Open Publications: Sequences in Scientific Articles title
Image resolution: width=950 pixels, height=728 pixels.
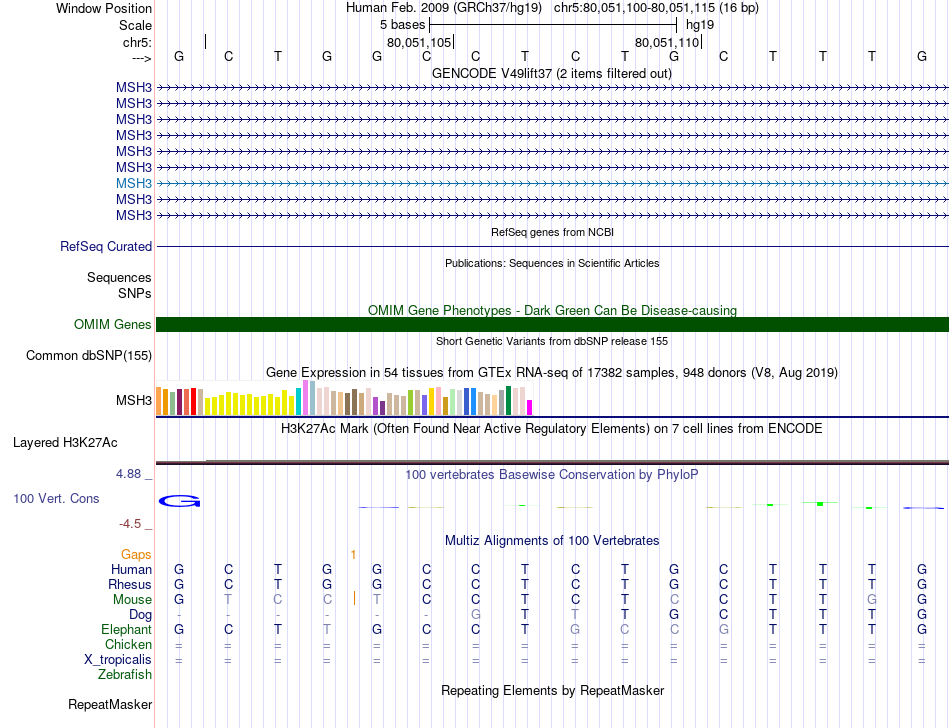552,263
